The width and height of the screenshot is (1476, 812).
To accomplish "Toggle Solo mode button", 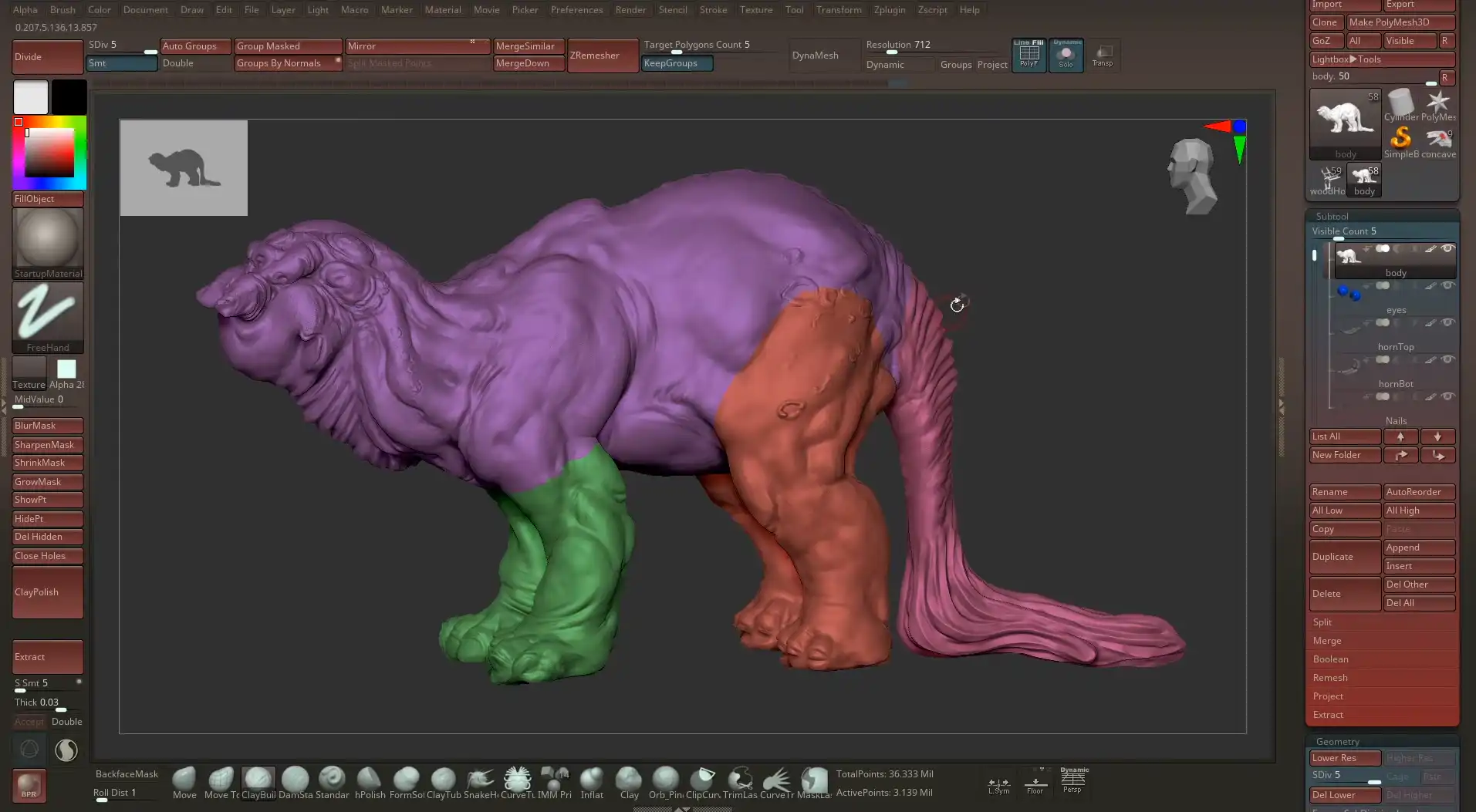I will coord(1066,55).
